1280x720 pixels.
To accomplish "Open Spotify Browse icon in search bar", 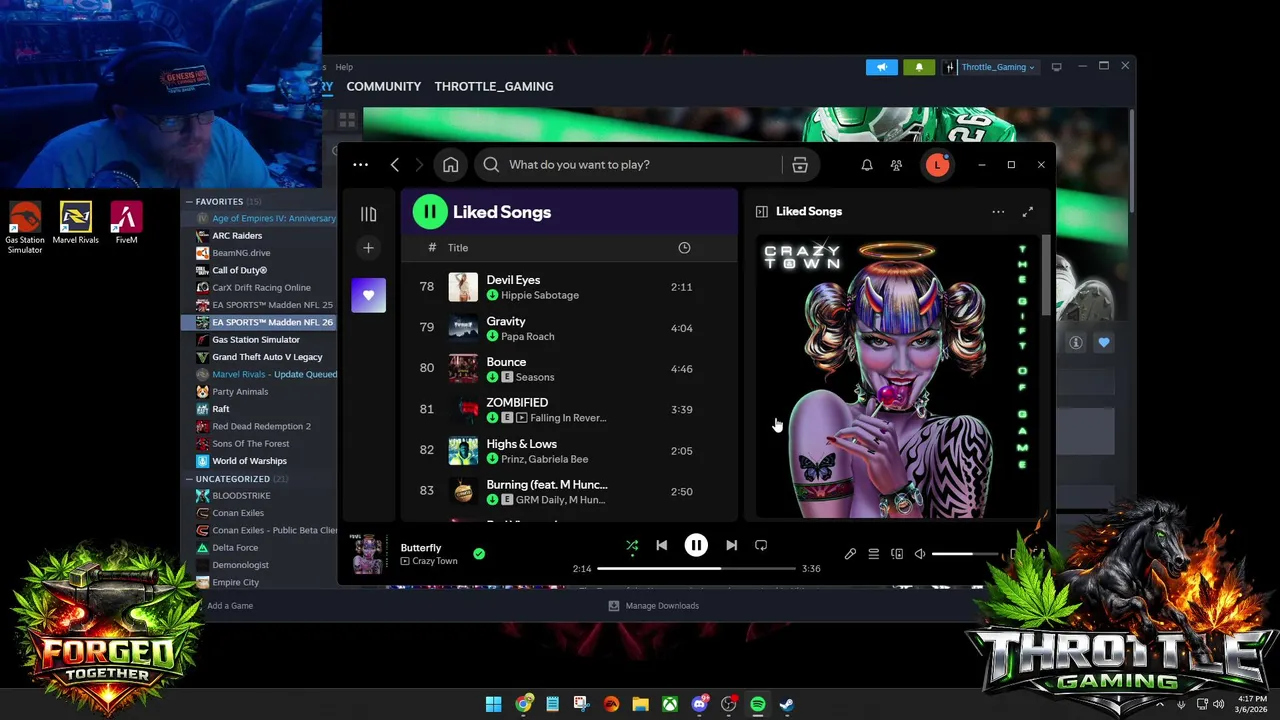I will (x=800, y=165).
